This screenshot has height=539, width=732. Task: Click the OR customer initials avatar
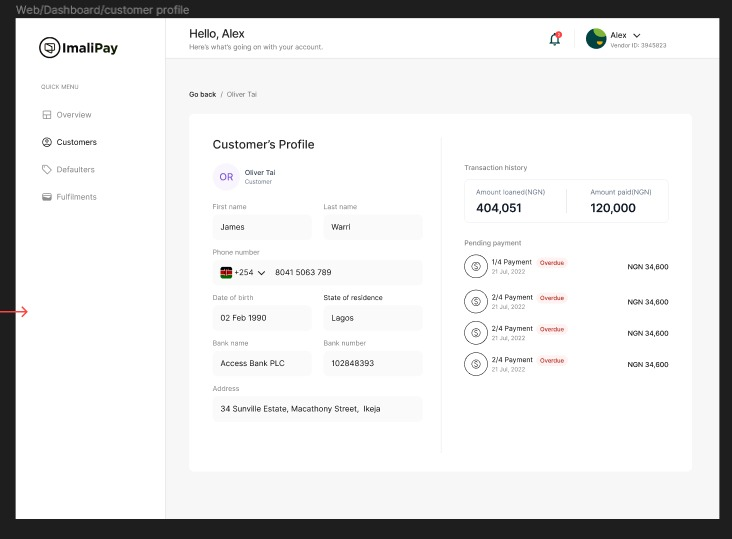[x=226, y=177]
